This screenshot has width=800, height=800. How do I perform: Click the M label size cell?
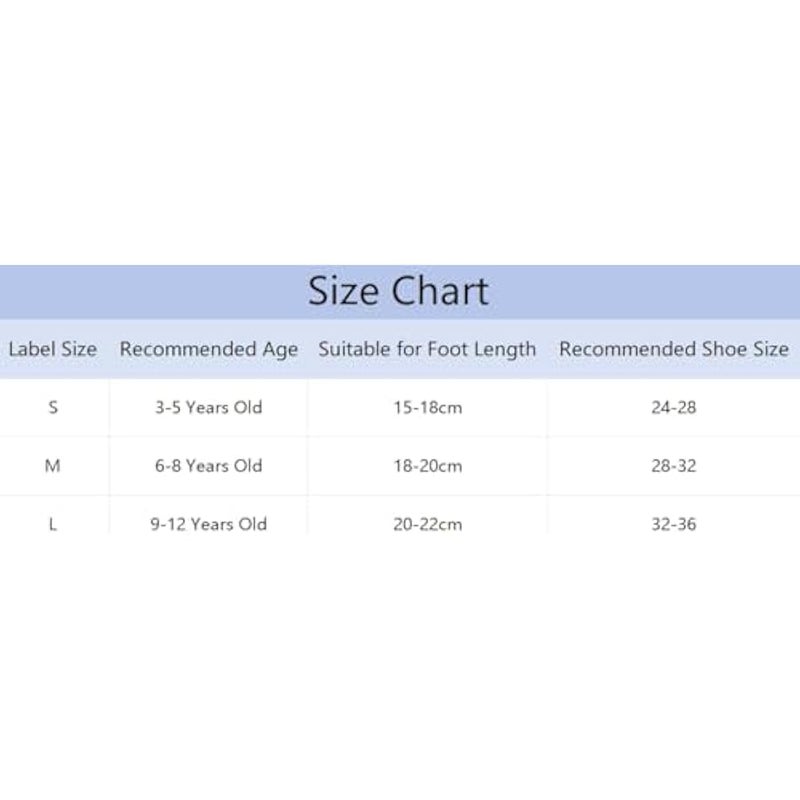(x=53, y=466)
